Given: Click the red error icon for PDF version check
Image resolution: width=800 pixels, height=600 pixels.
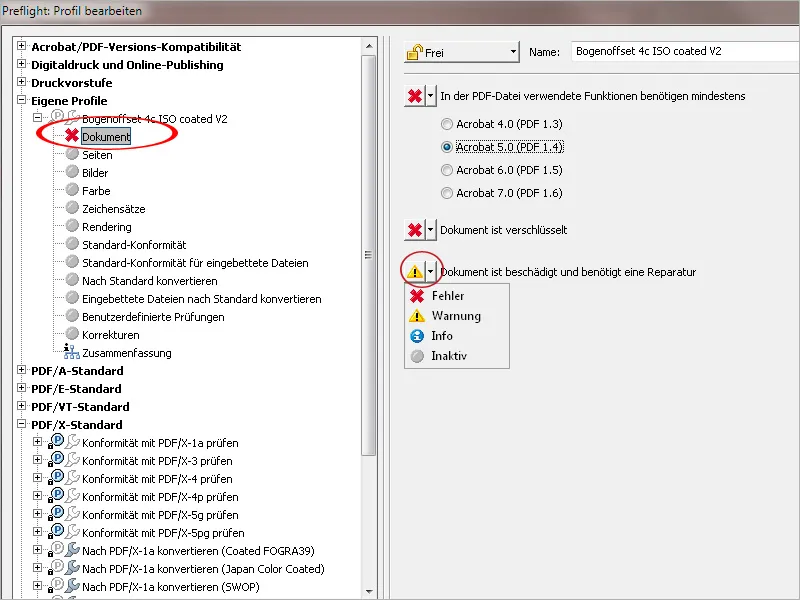Looking at the screenshot, I should point(415,96).
